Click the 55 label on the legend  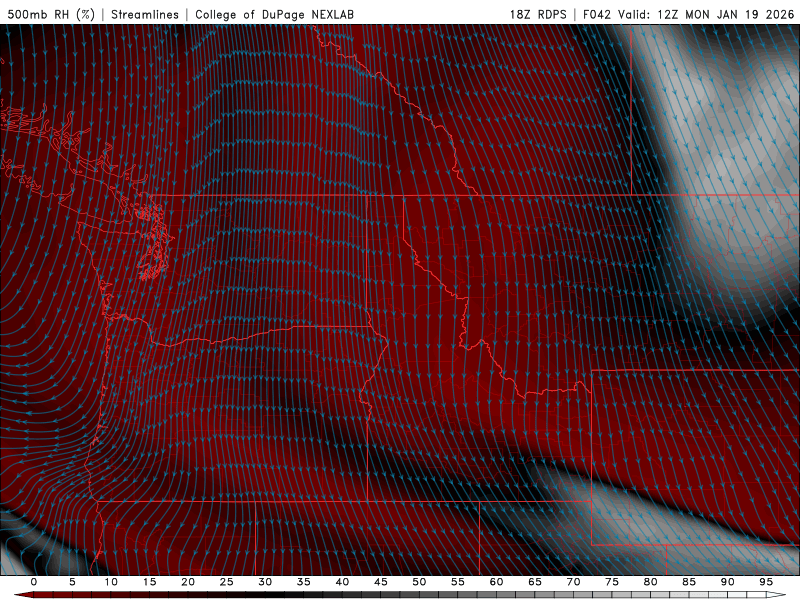(x=458, y=582)
